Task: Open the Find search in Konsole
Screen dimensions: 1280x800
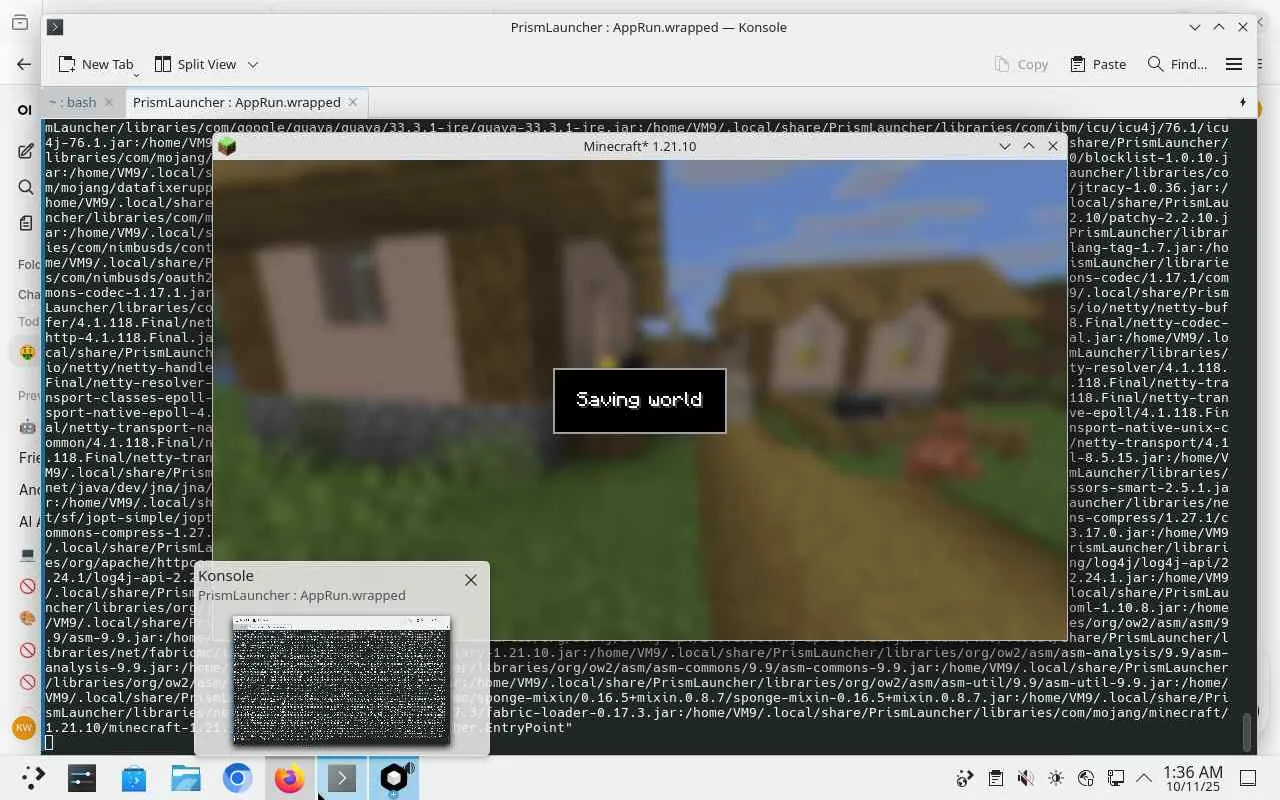Action: 1177,64
